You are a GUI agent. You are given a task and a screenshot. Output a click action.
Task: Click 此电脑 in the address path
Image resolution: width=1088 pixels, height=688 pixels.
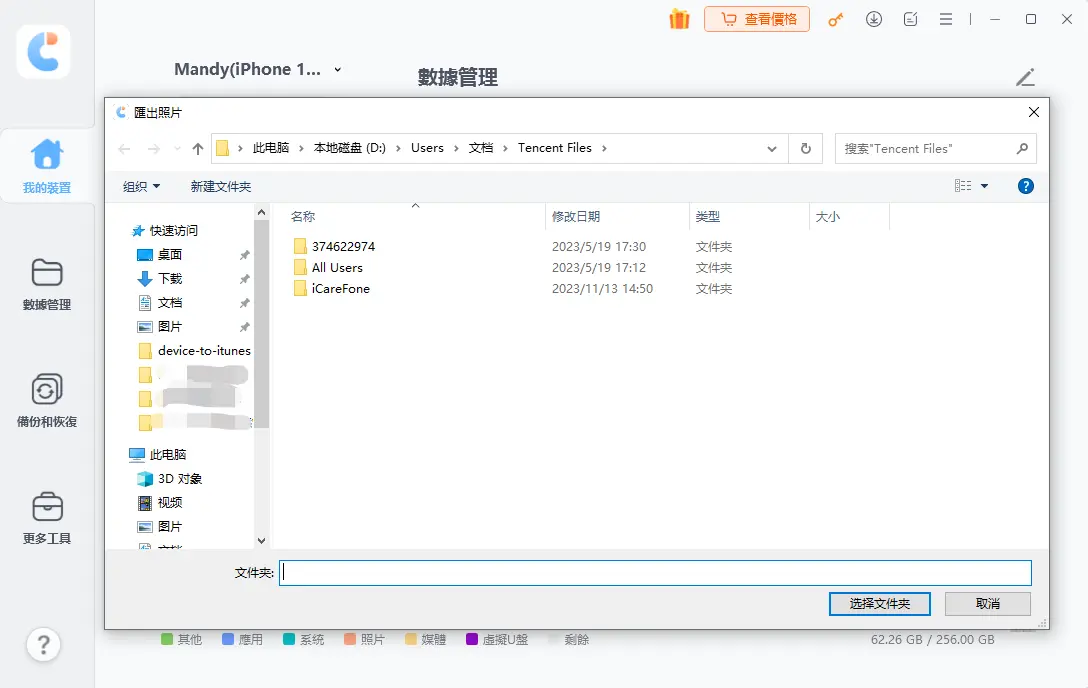pyautogui.click(x=271, y=148)
